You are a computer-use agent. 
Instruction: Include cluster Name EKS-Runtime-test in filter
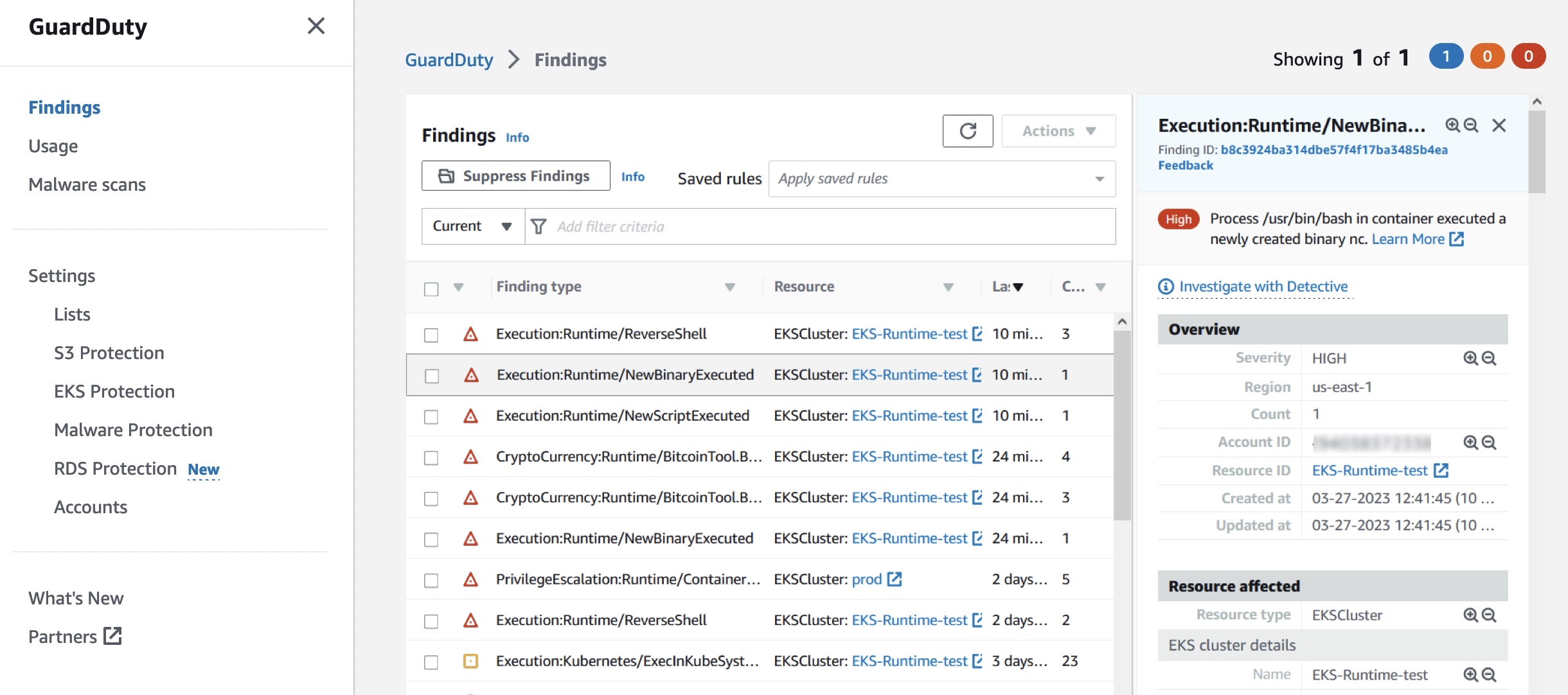[x=1470, y=675]
